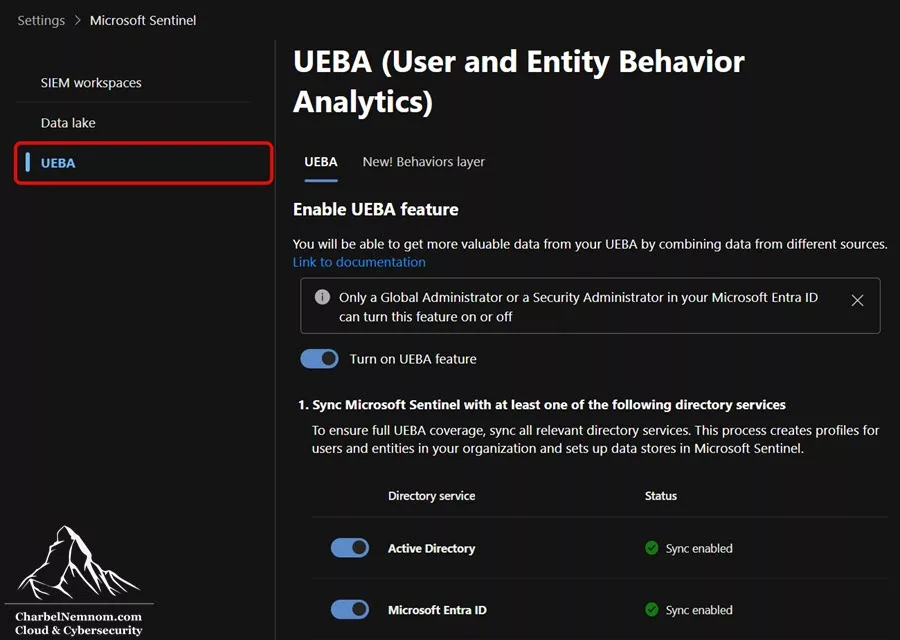Dismiss the administrator info banner

pos(857,300)
